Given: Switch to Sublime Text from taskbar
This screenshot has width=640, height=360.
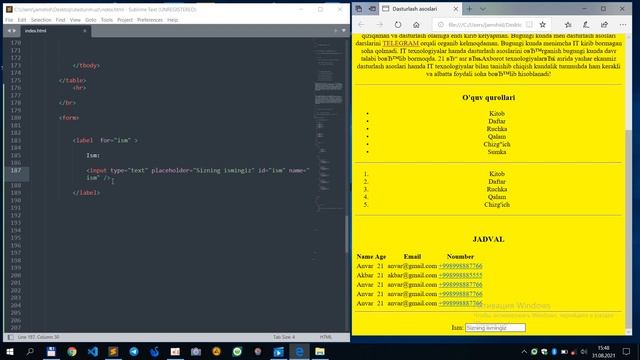Looking at the screenshot, I should pyautogui.click(x=113, y=351).
